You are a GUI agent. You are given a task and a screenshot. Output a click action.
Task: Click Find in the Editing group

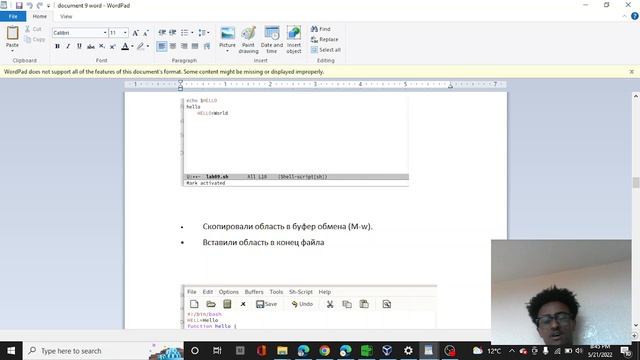[320, 29]
